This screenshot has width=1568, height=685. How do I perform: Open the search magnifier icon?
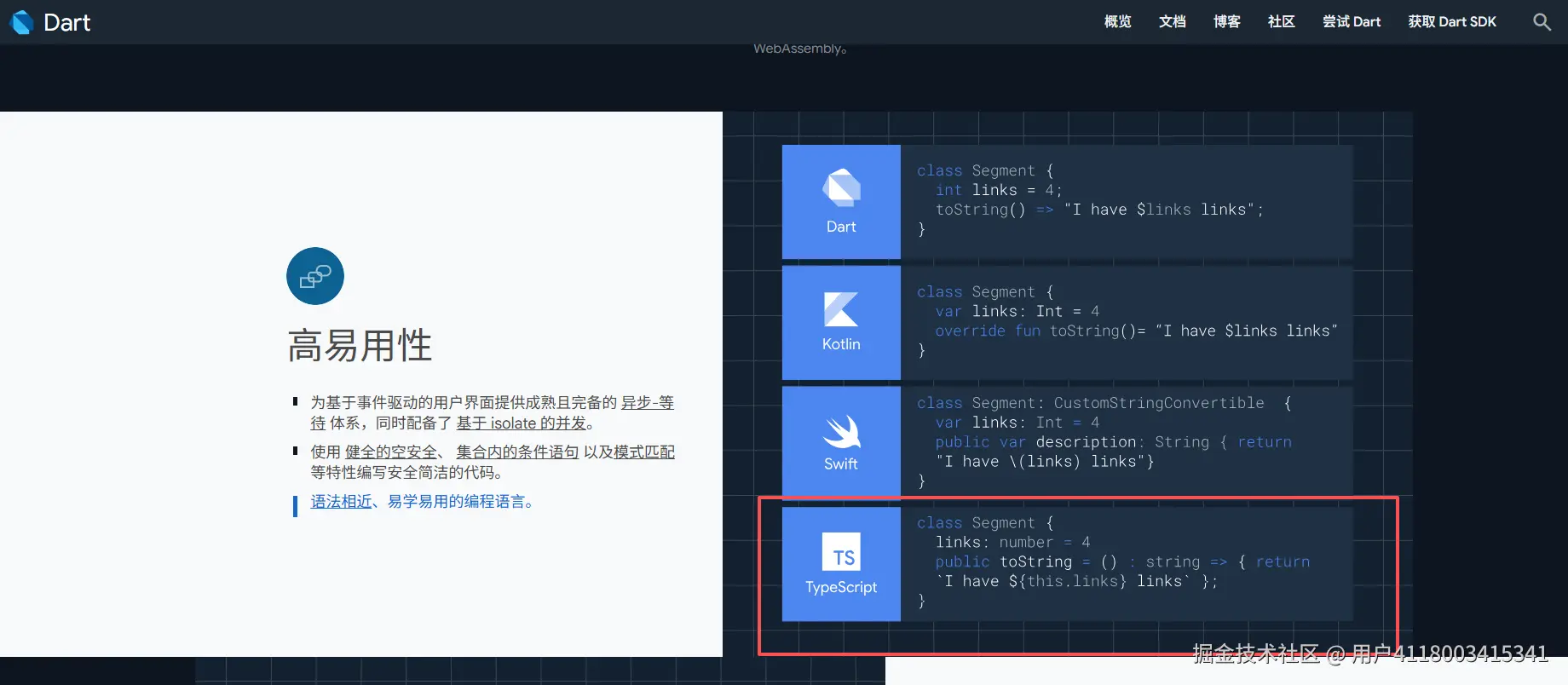point(1542,22)
